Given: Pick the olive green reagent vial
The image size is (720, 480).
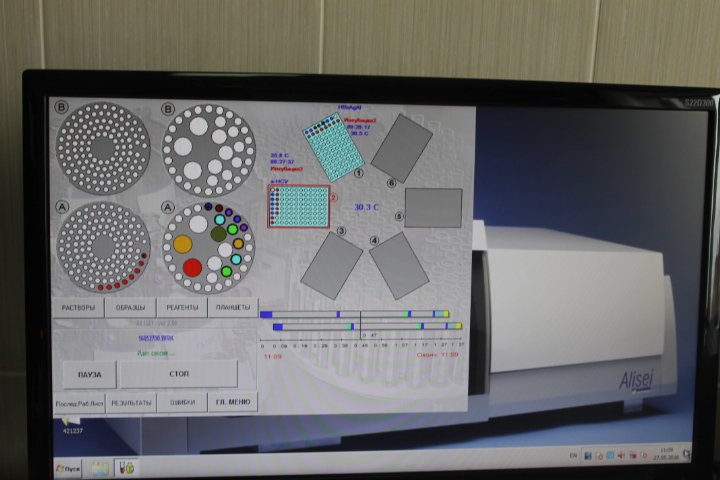Looking at the screenshot, I should point(219,234).
